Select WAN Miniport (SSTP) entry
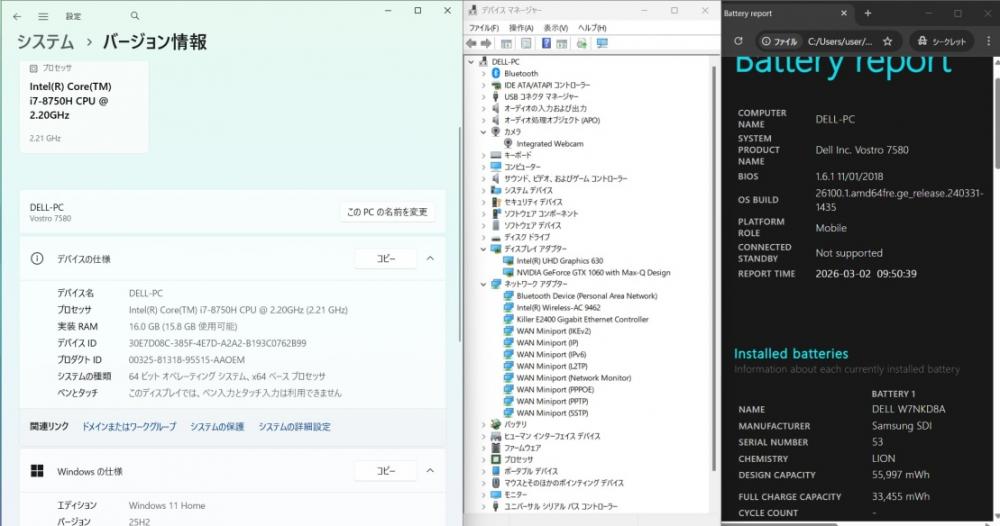 tap(552, 413)
